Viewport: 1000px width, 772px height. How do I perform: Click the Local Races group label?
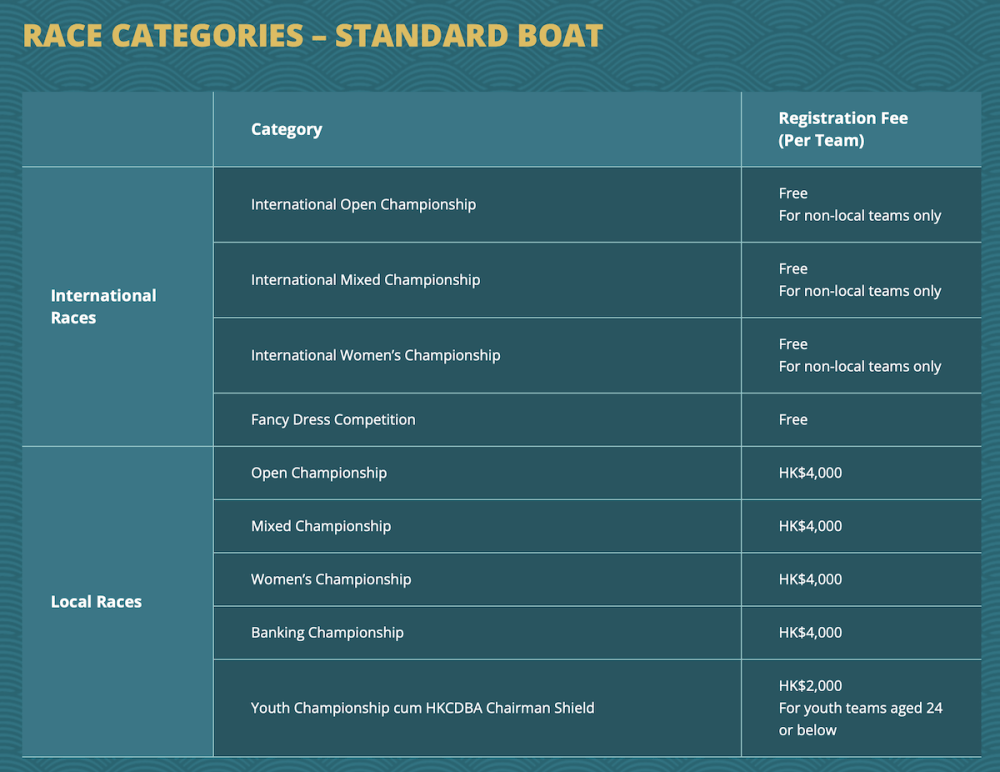(x=96, y=602)
